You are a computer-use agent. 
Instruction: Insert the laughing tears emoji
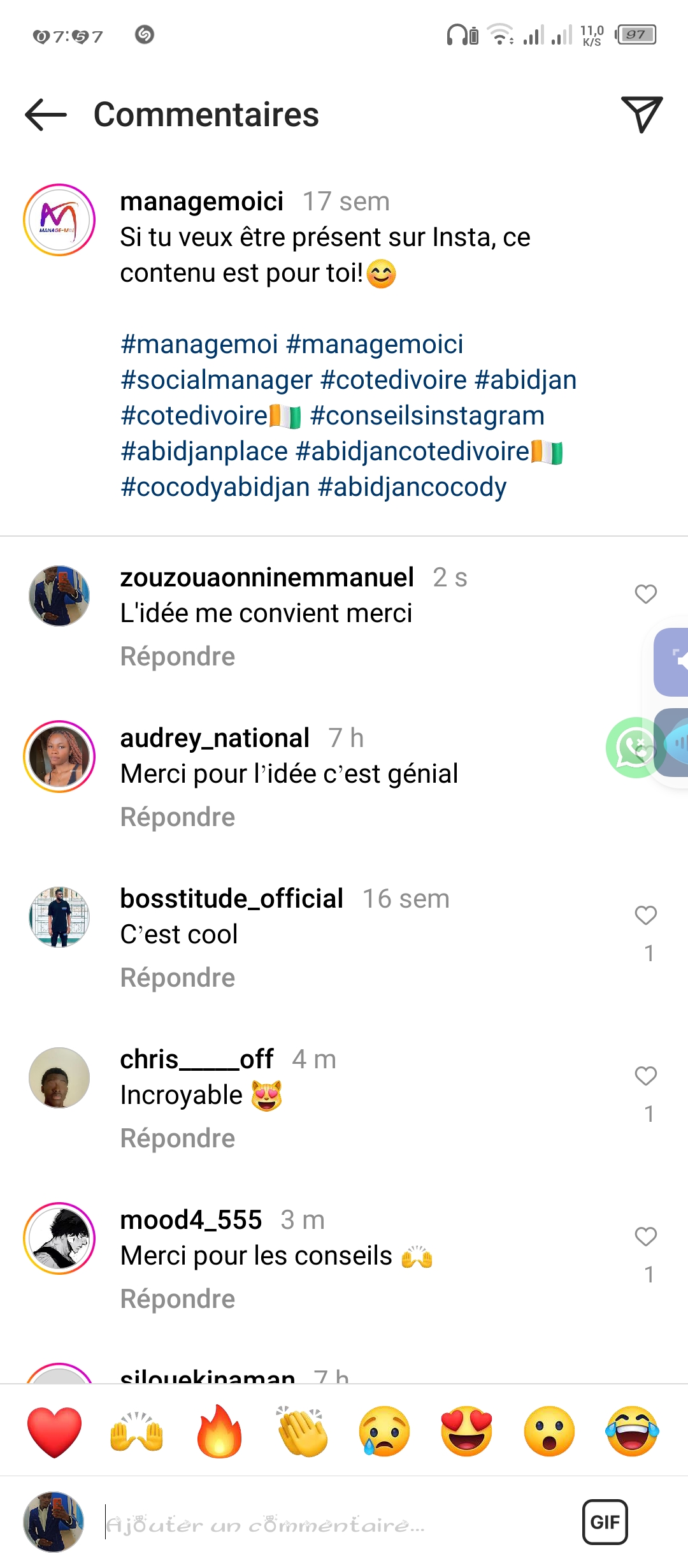632,1432
